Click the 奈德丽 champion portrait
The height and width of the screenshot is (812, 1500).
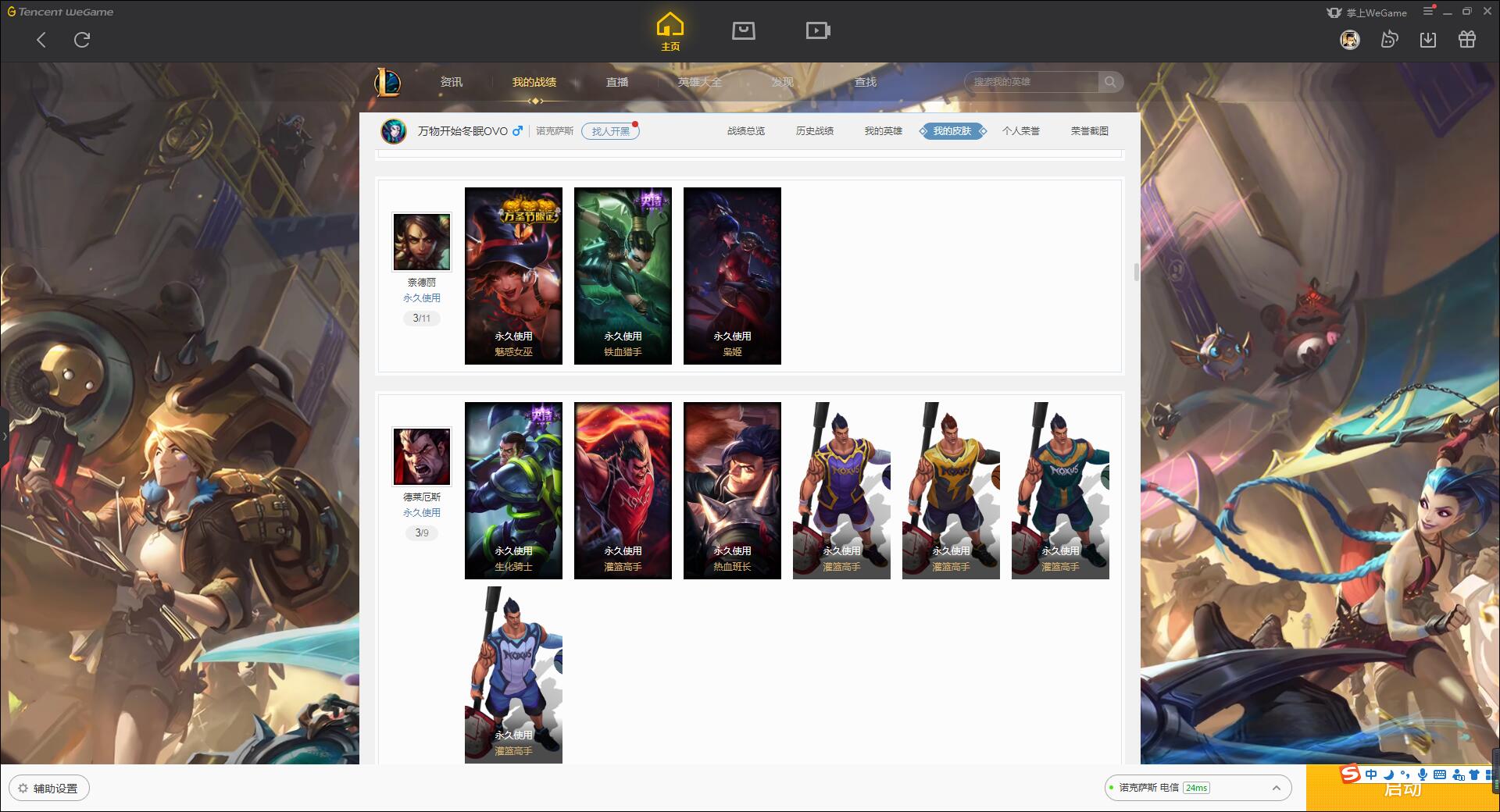[422, 242]
